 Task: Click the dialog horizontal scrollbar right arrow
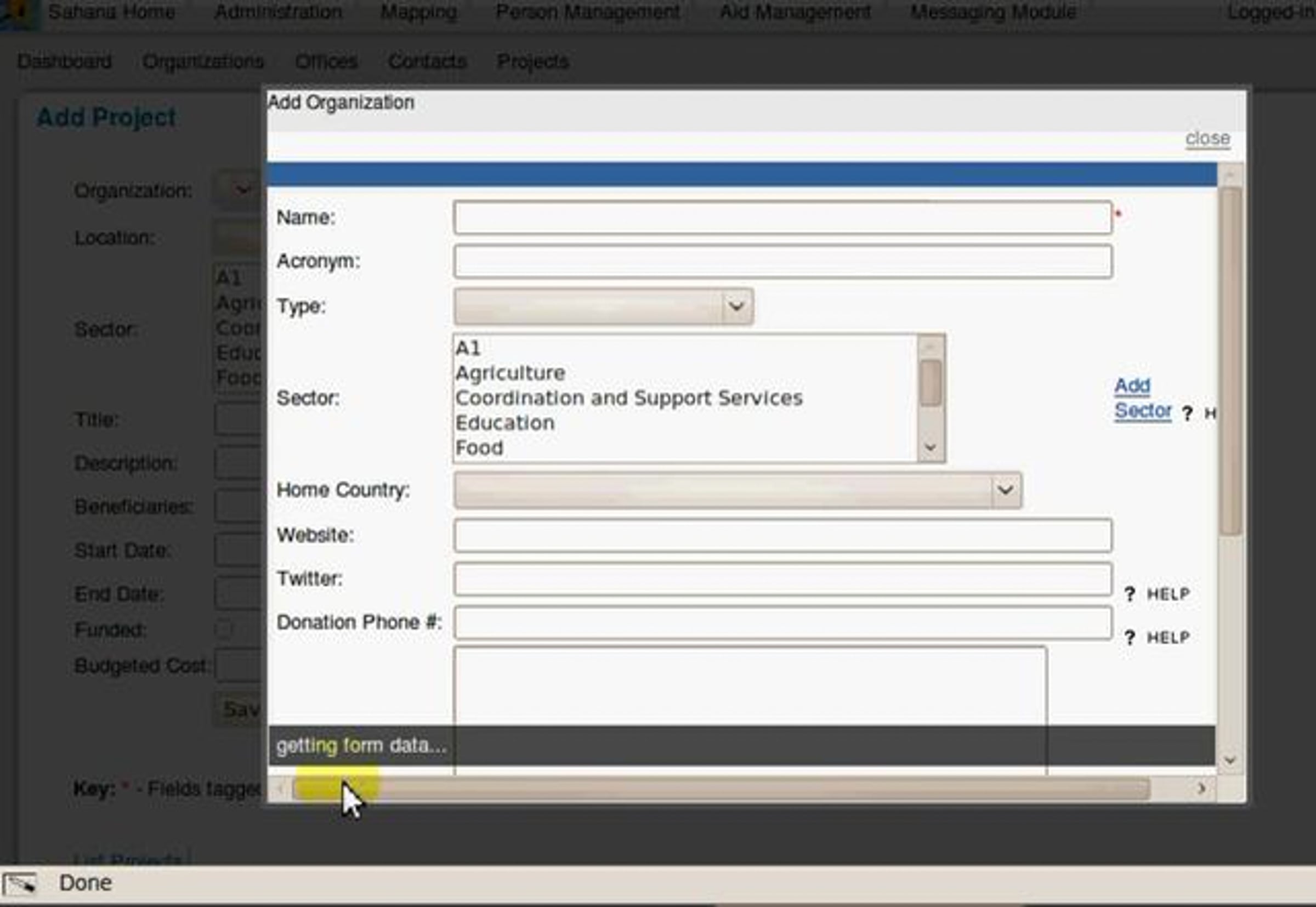pos(1201,788)
